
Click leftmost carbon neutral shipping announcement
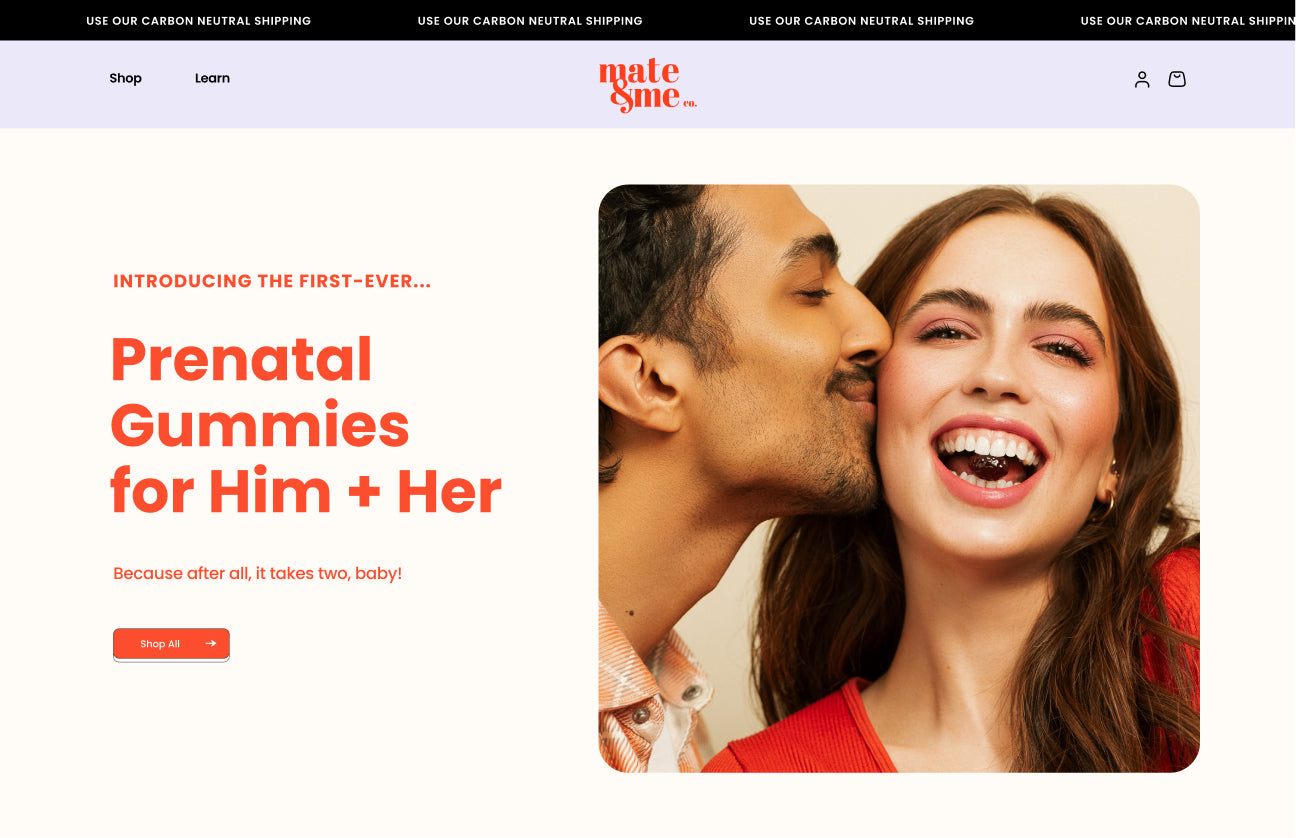199,21
